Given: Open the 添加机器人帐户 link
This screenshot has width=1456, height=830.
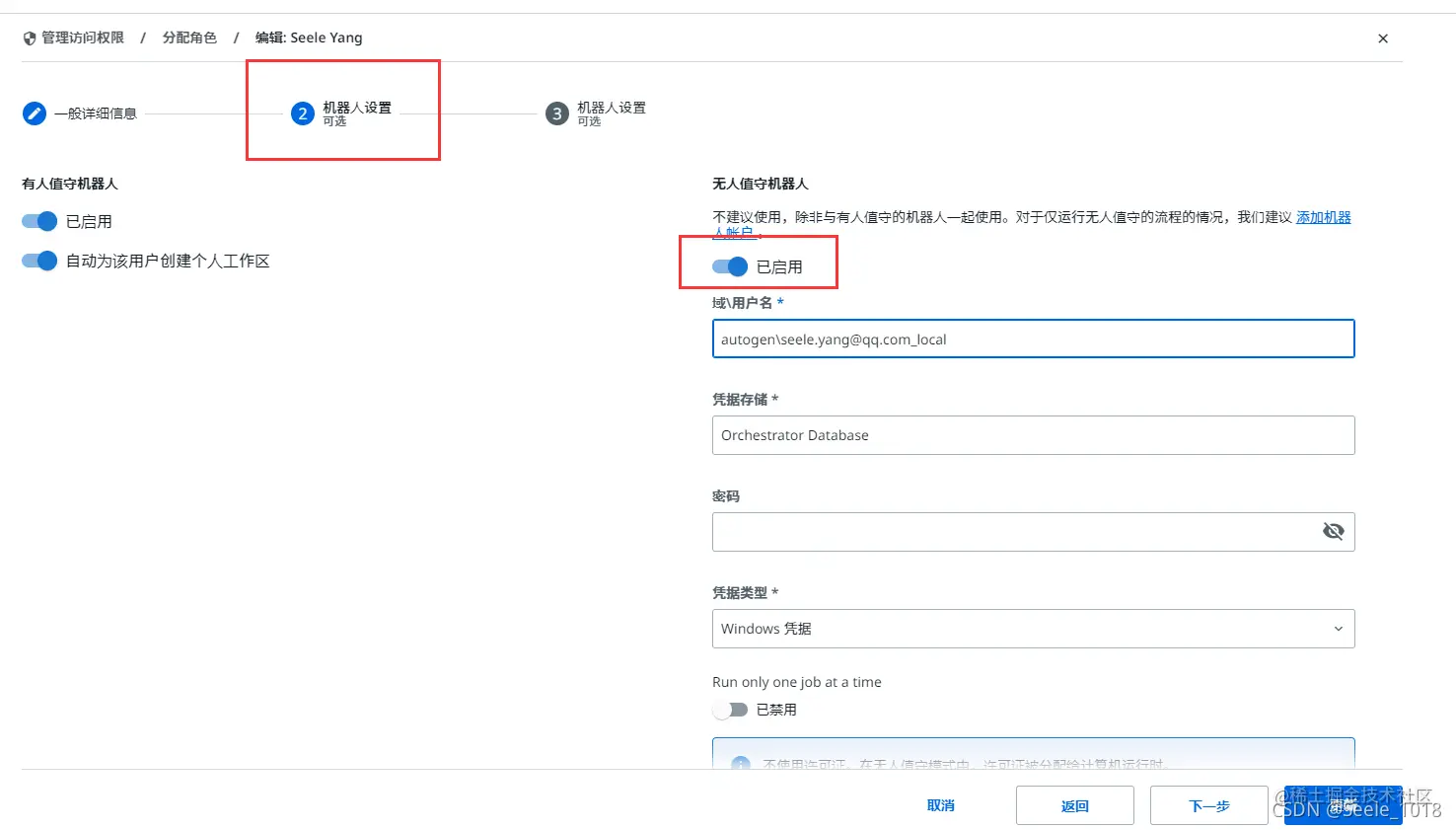Looking at the screenshot, I should tap(1324, 216).
